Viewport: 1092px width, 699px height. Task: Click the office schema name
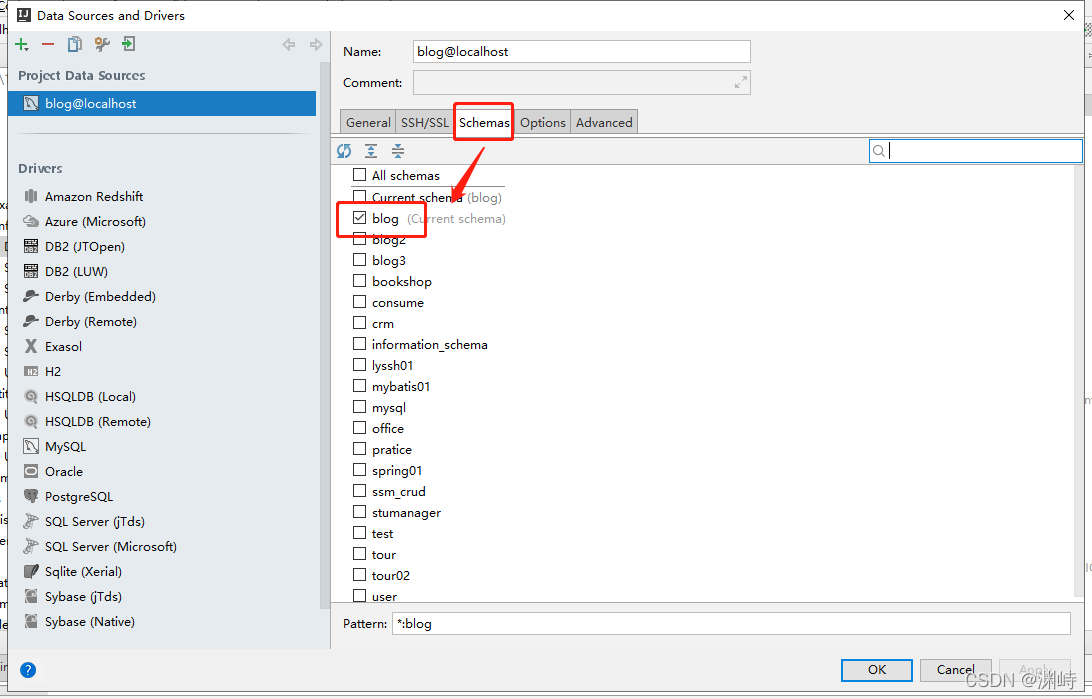coord(388,429)
